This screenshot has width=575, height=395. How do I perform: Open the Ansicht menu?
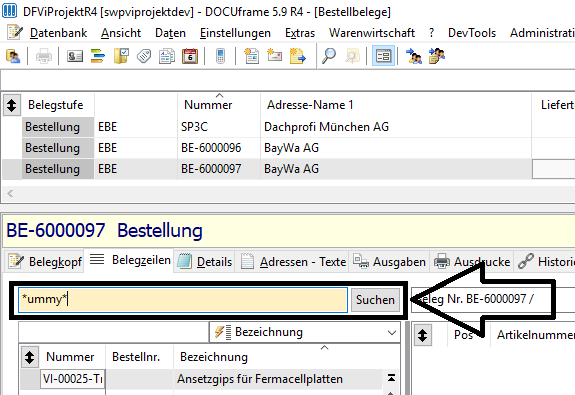(121, 33)
